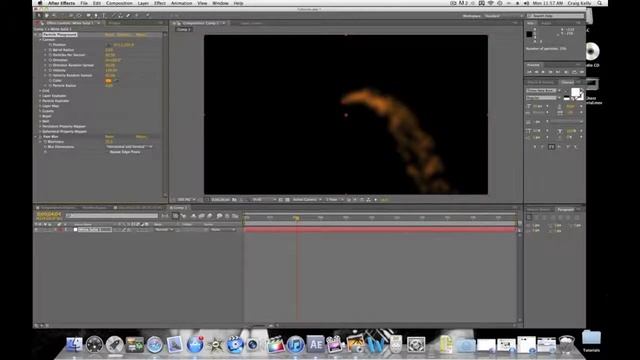Select the Zoom magnifier tool

pyautogui.click(x=54, y=16)
